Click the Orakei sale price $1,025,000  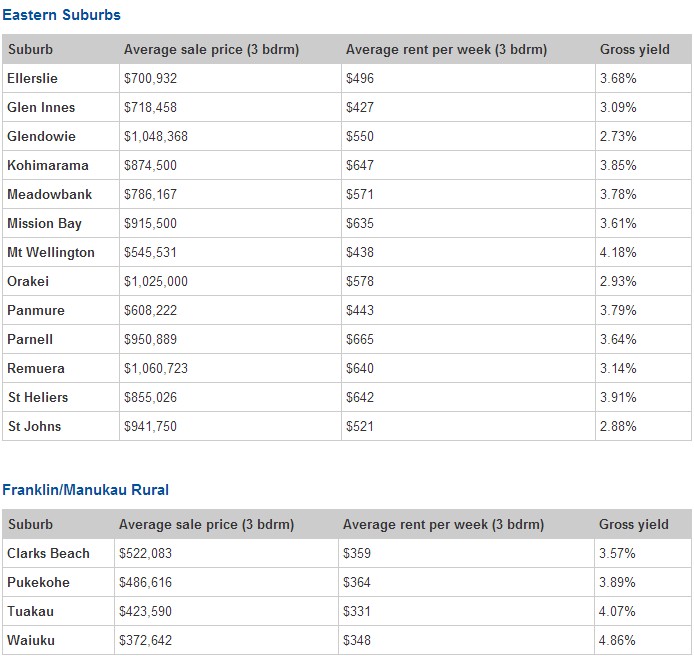click(155, 281)
